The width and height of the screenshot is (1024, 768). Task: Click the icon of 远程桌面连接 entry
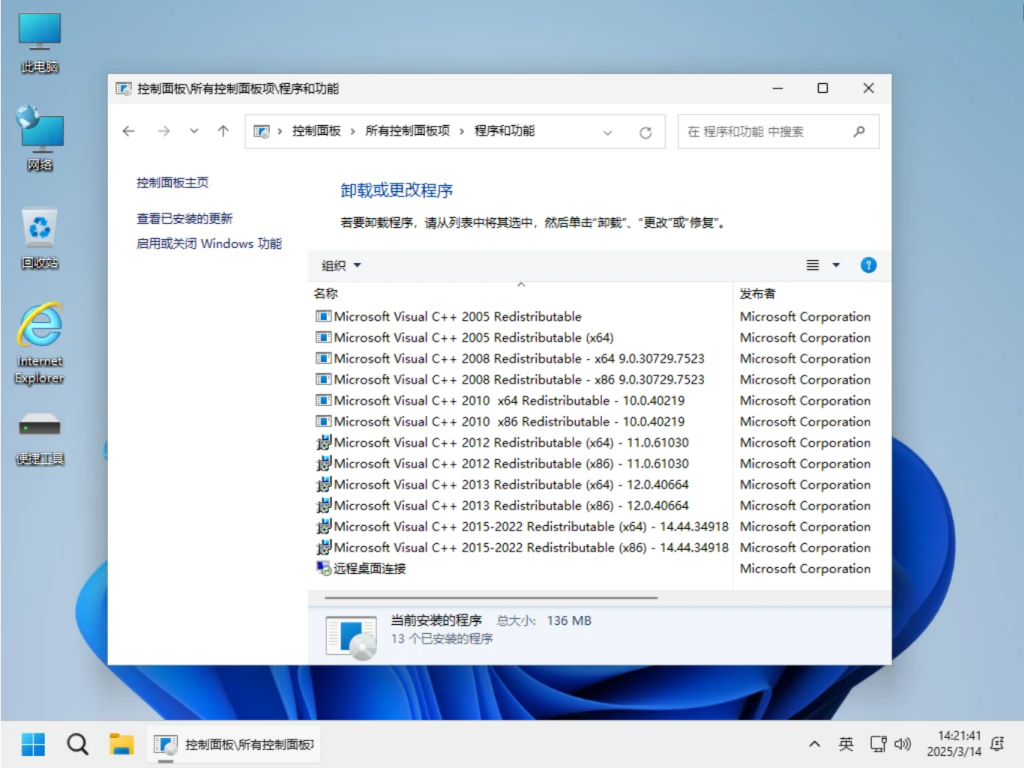click(323, 568)
